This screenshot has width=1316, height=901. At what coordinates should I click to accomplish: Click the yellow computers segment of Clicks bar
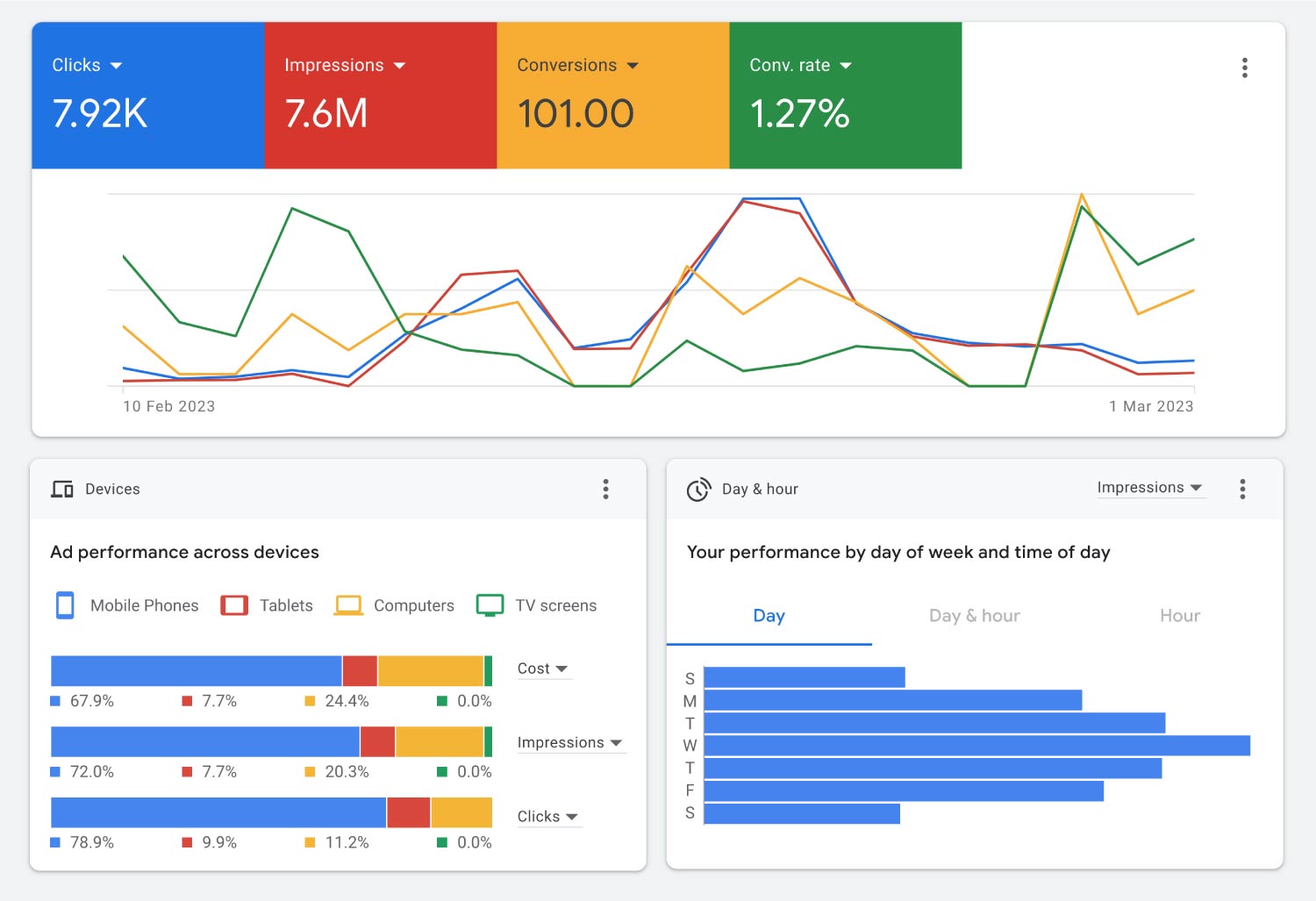[461, 812]
